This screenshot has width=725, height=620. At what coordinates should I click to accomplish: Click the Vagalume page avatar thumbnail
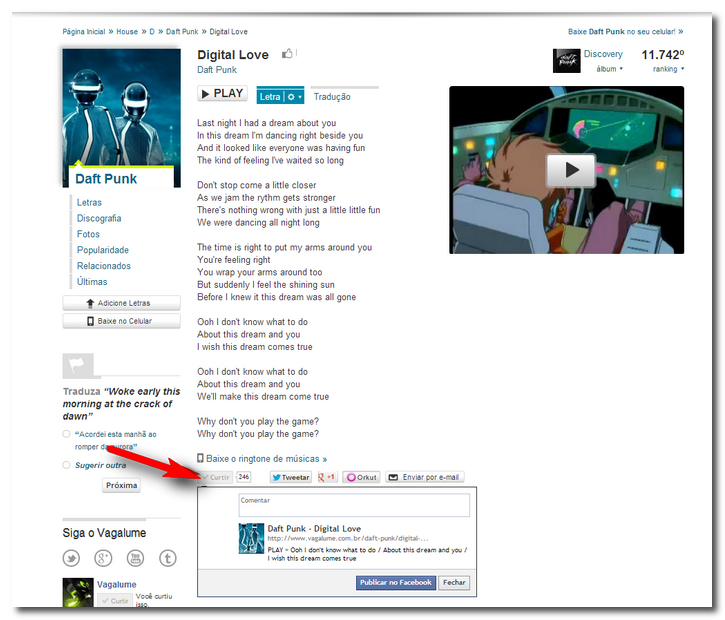coord(78,593)
